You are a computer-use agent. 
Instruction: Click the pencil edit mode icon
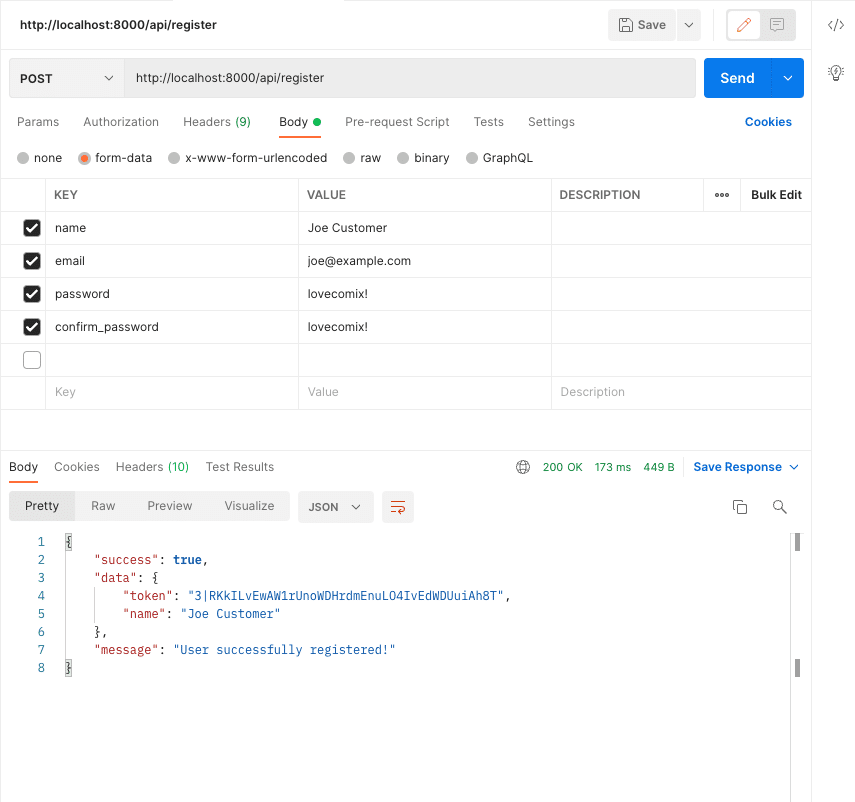tap(744, 25)
